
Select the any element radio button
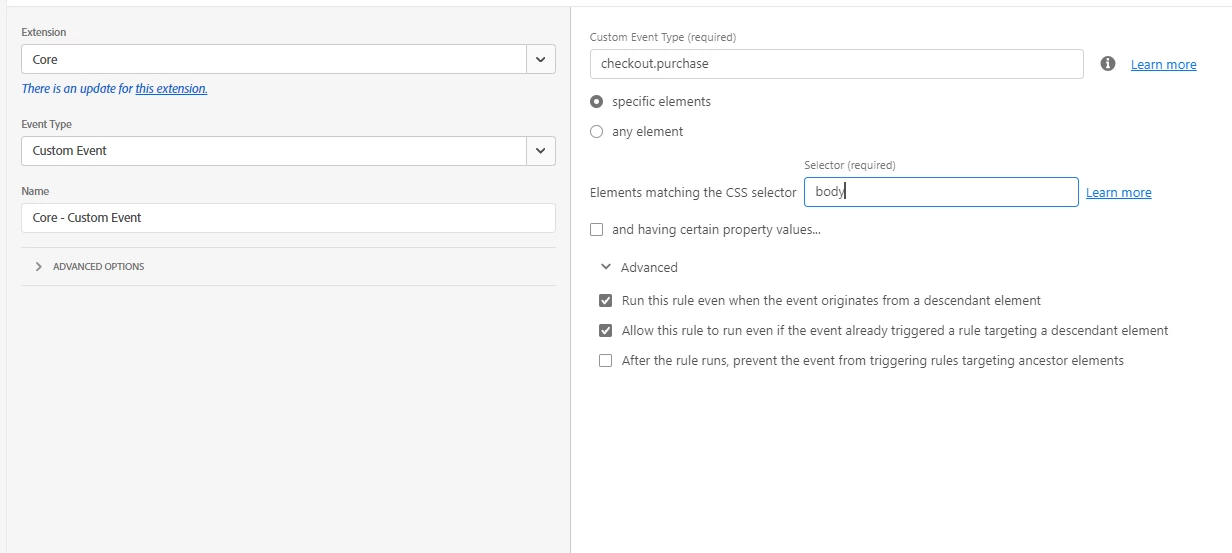click(597, 132)
